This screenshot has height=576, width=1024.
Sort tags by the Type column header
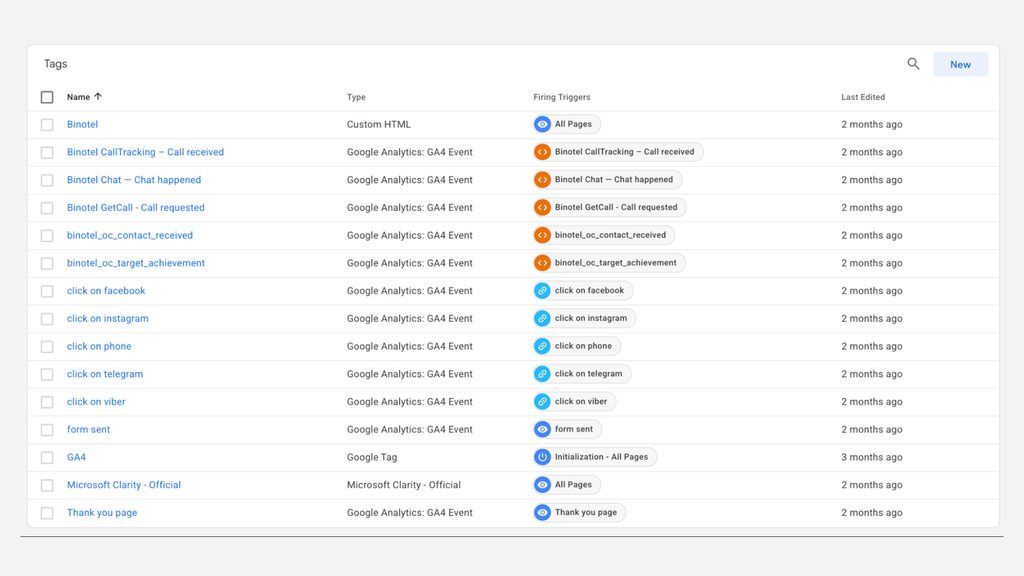(x=356, y=97)
